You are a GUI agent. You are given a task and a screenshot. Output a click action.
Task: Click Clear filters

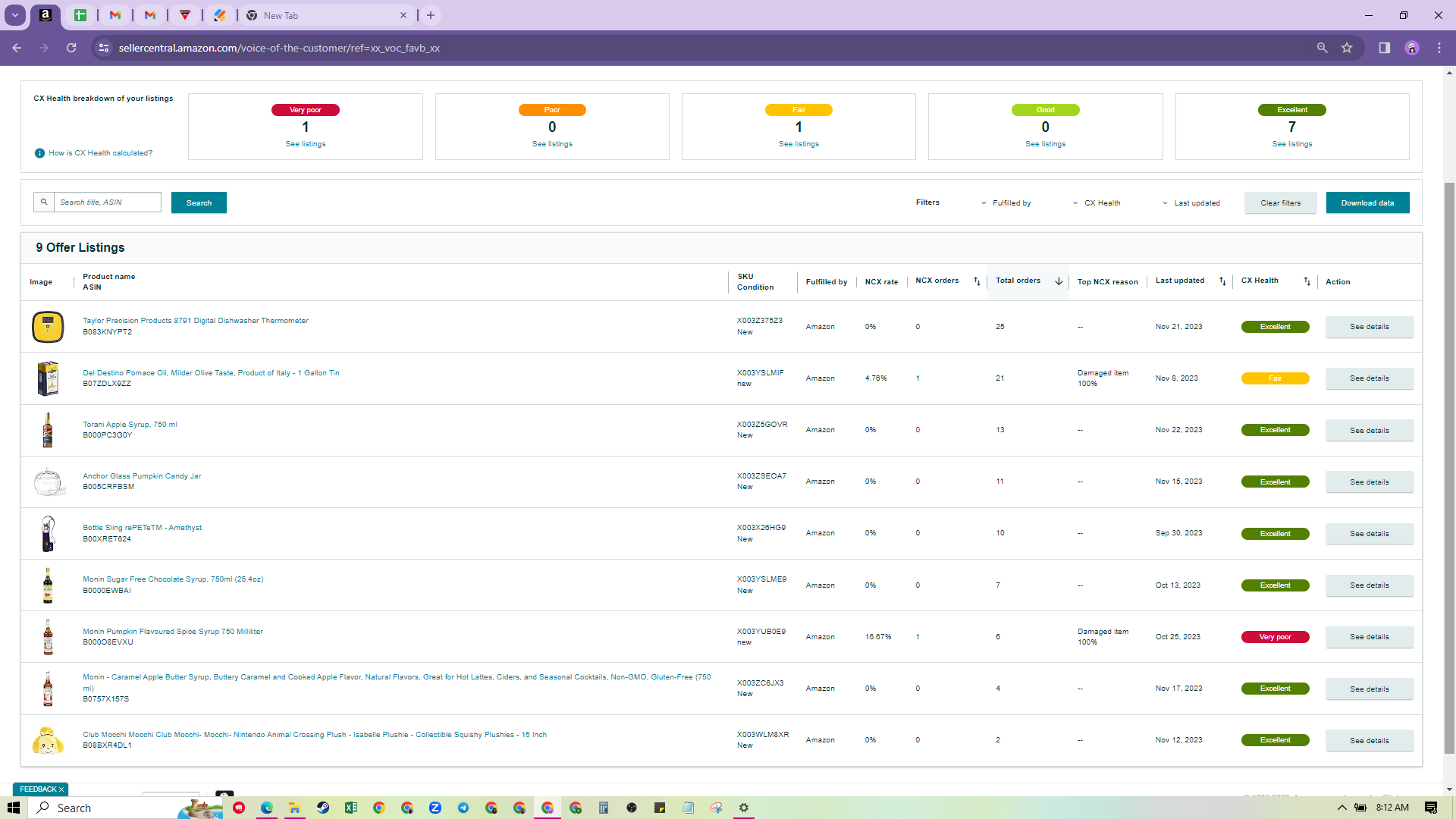[x=1280, y=202]
